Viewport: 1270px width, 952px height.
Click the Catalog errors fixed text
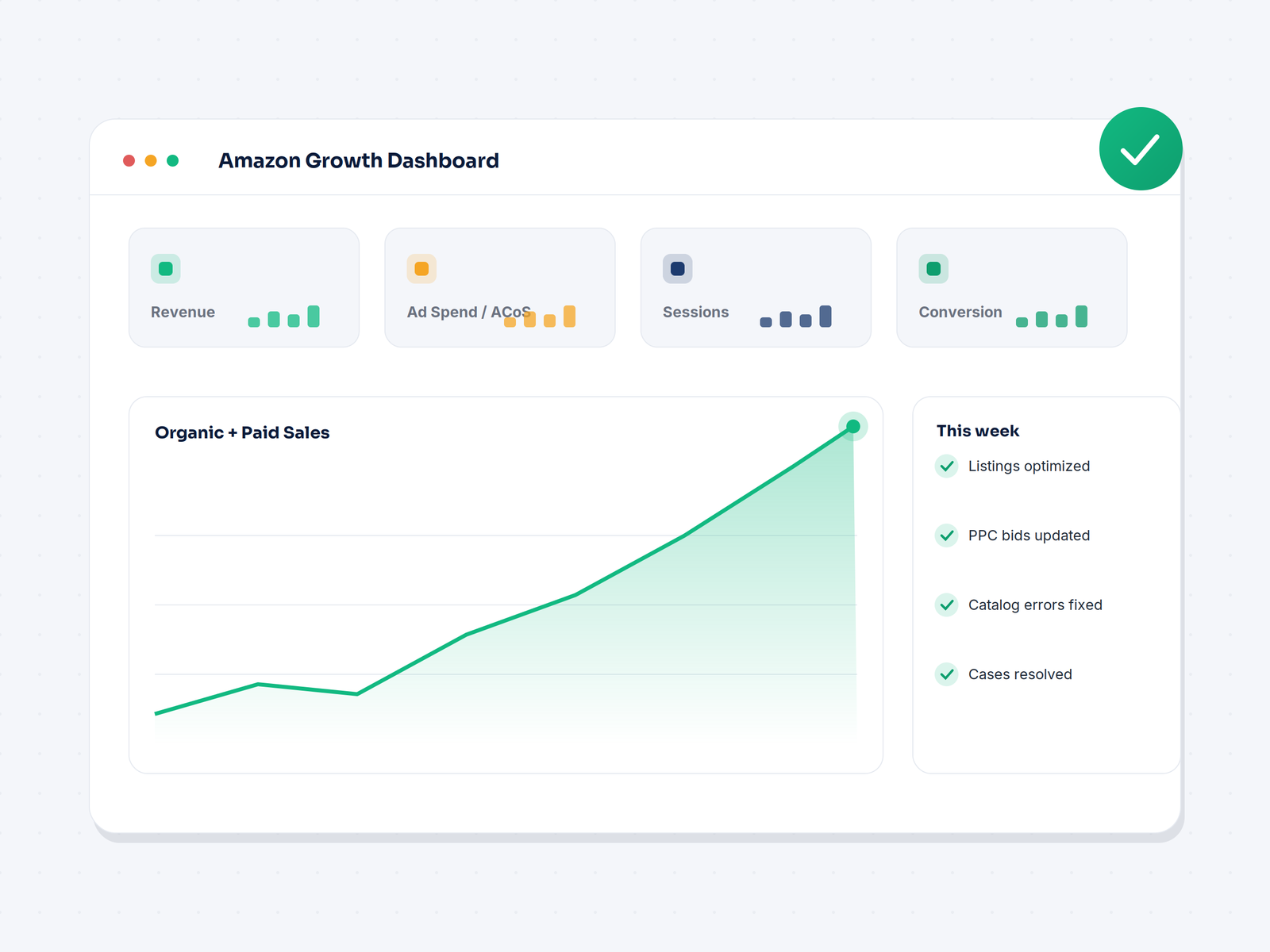[1035, 605]
